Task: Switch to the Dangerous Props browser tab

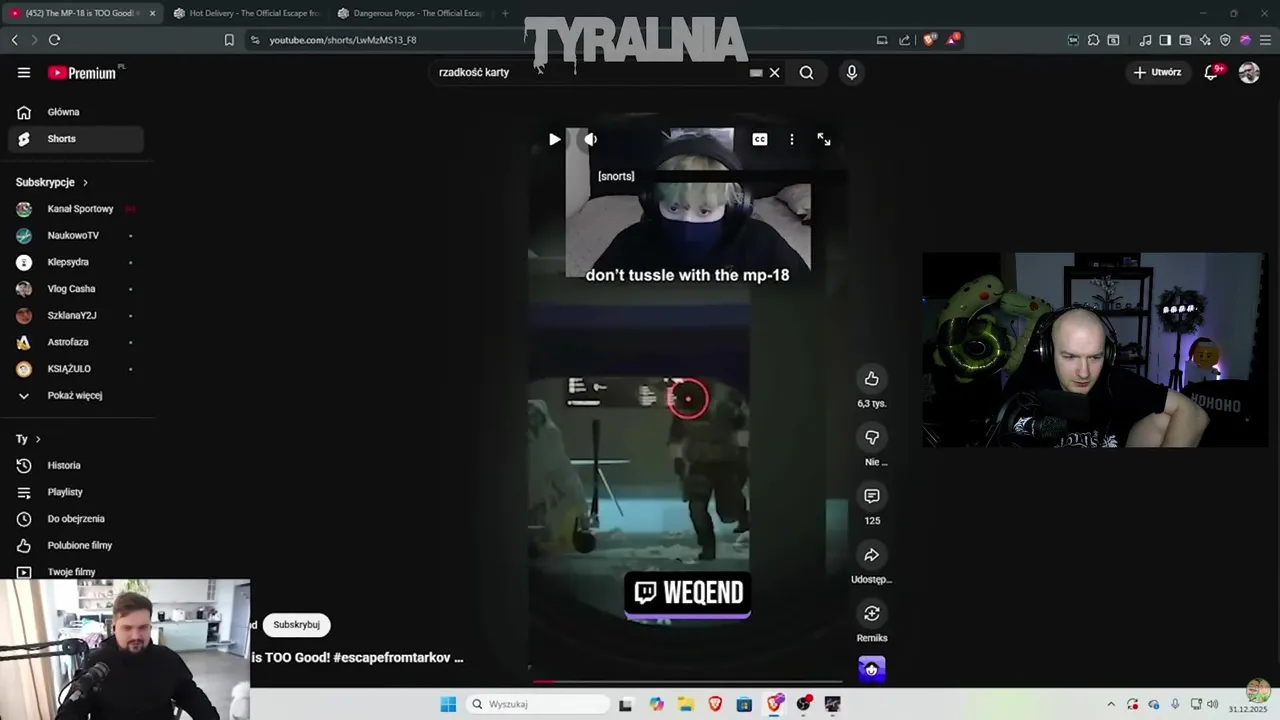Action: tap(411, 13)
